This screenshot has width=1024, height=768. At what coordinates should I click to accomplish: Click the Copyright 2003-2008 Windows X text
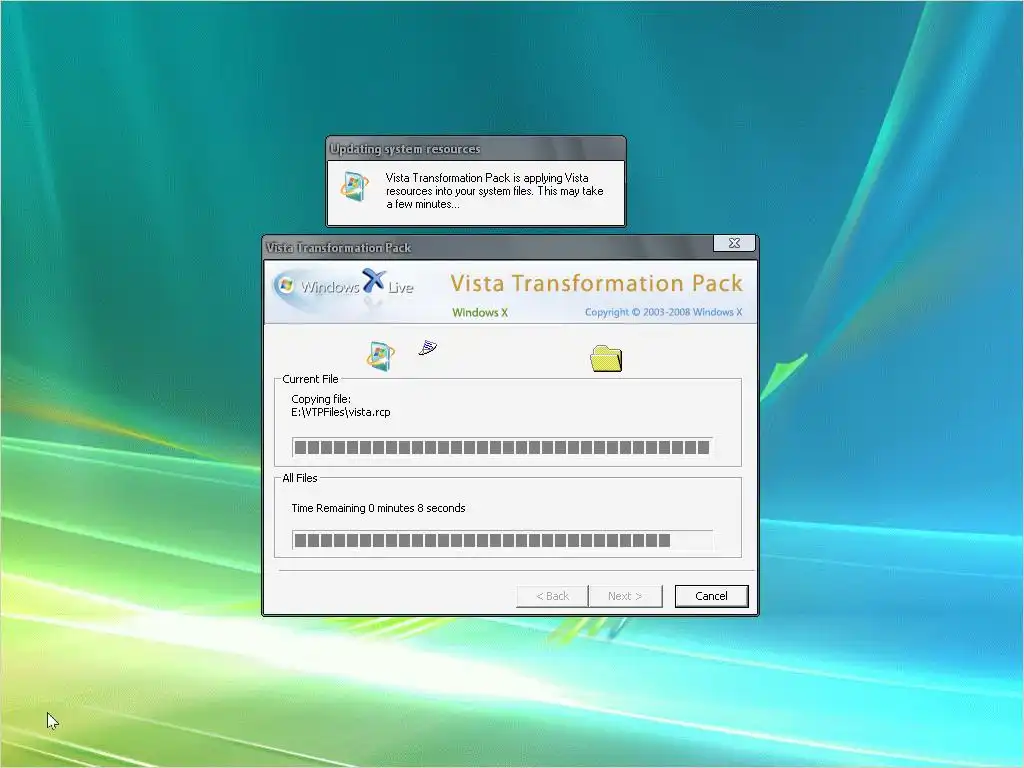tap(664, 312)
